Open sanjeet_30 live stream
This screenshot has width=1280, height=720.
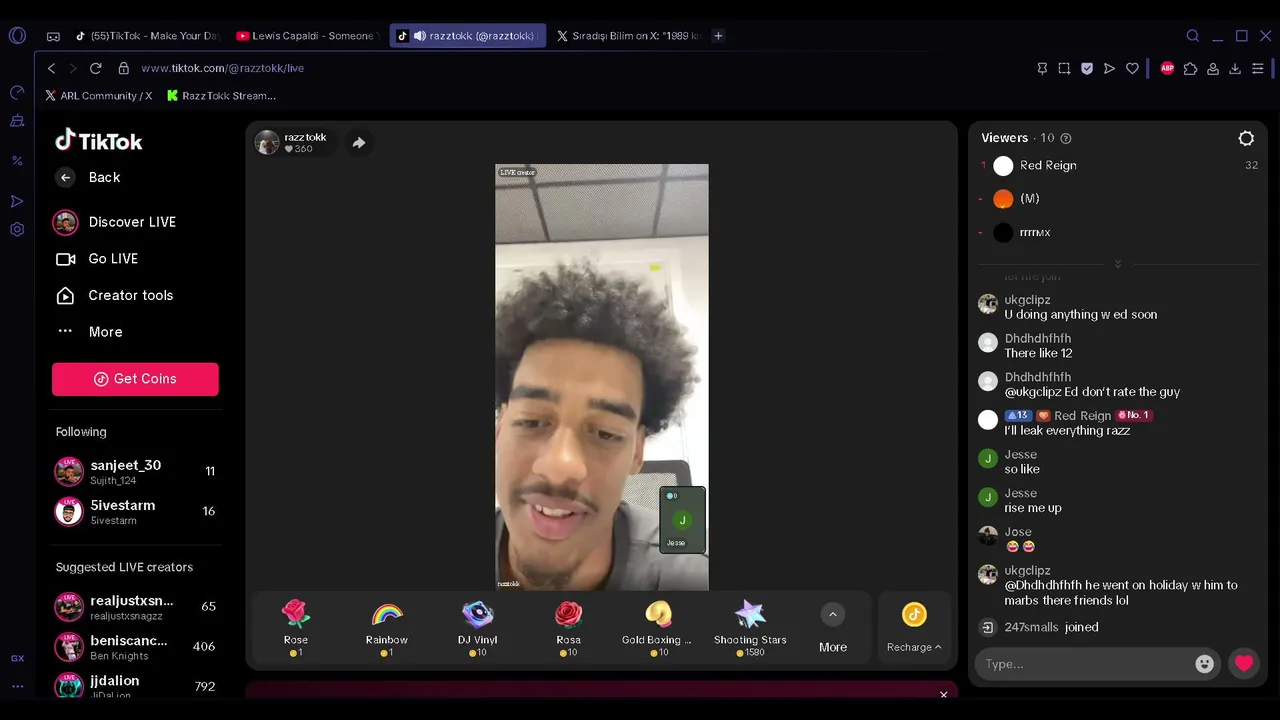[135, 471]
